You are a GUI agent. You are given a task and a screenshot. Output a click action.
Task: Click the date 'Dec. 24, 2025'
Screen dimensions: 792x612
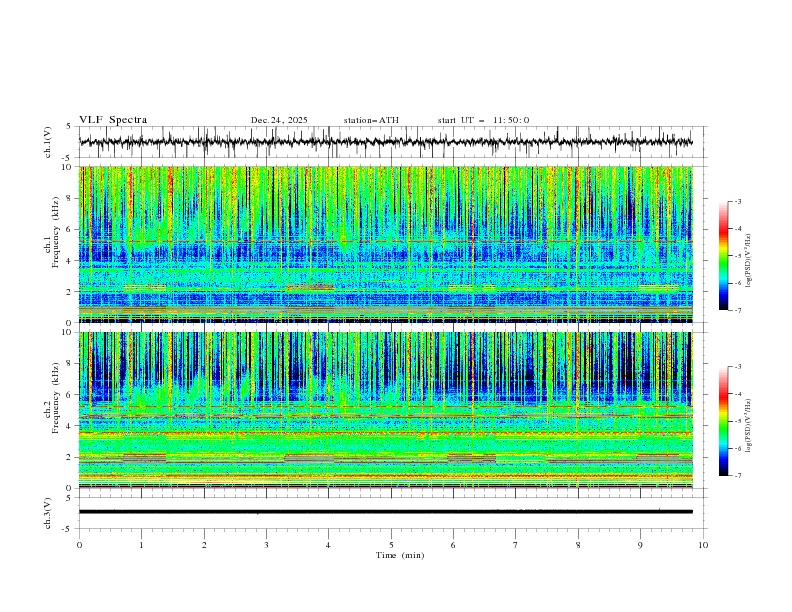279,120
